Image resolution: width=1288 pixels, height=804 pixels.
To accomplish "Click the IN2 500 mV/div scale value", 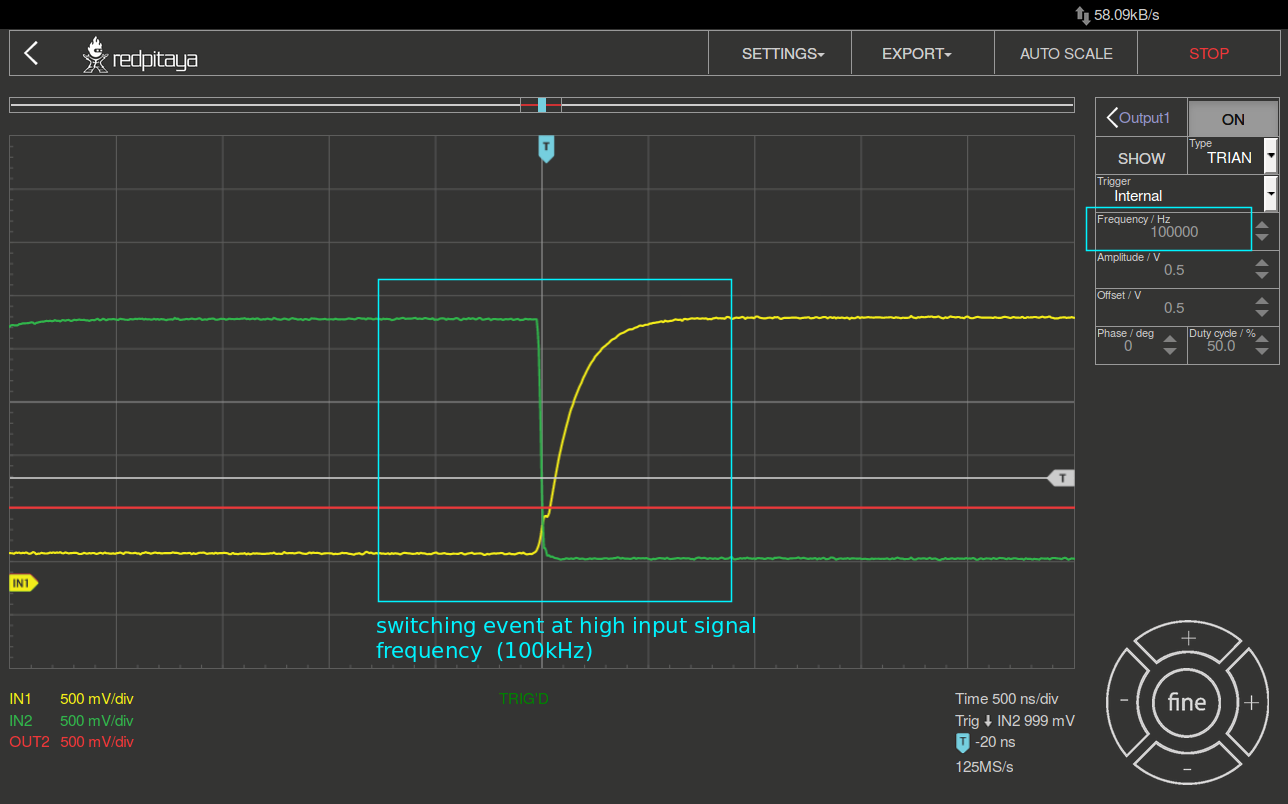I will pos(97,720).
